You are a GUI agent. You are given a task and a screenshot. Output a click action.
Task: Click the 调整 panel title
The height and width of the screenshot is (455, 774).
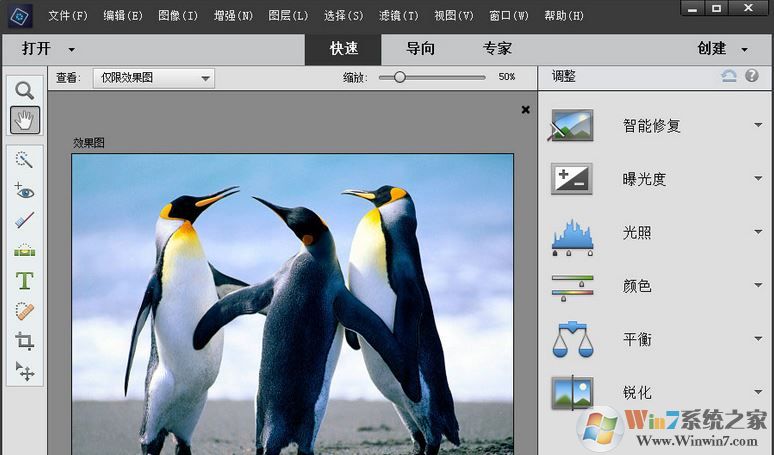pos(564,76)
